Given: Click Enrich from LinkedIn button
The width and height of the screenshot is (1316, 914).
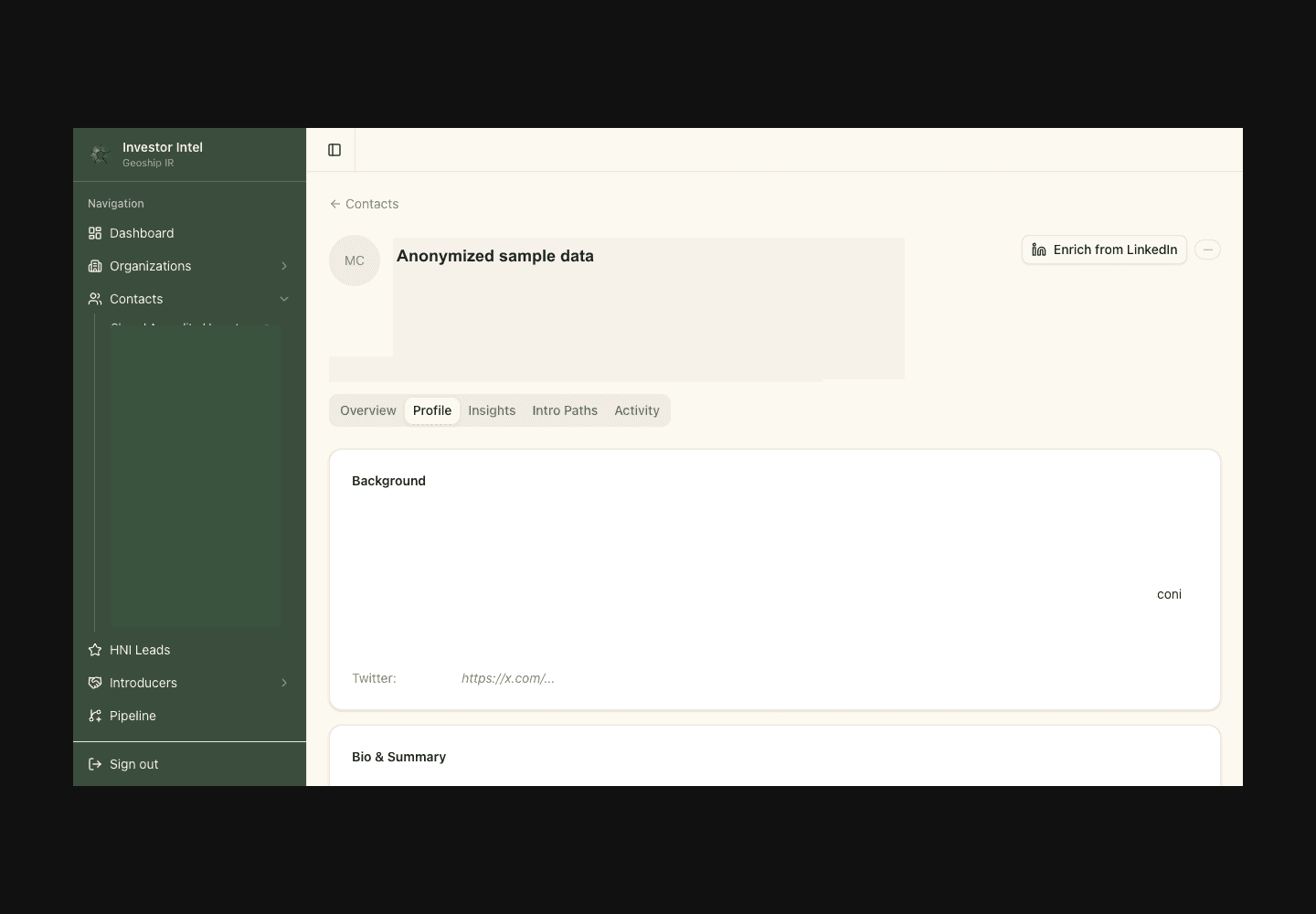Looking at the screenshot, I should [1104, 250].
